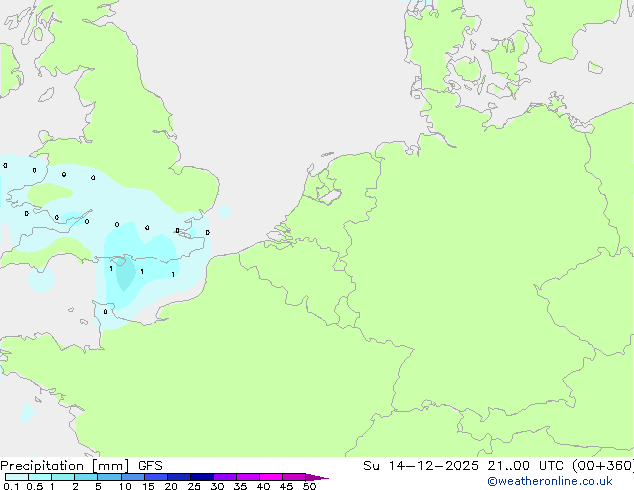Click the legend scale value 20
The width and height of the screenshot is (634, 490).
coord(170,487)
